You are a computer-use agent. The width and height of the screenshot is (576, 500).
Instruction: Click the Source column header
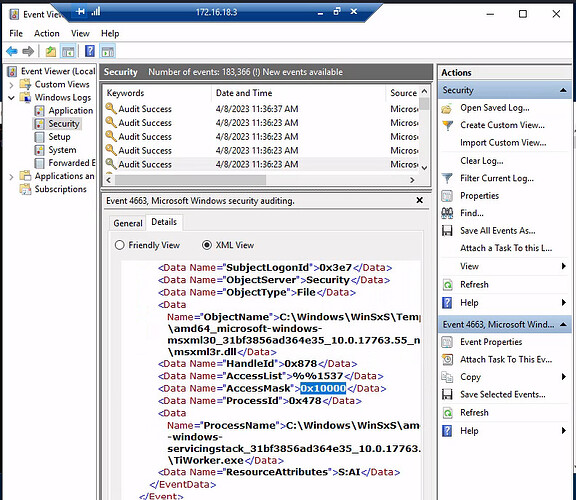(x=403, y=93)
